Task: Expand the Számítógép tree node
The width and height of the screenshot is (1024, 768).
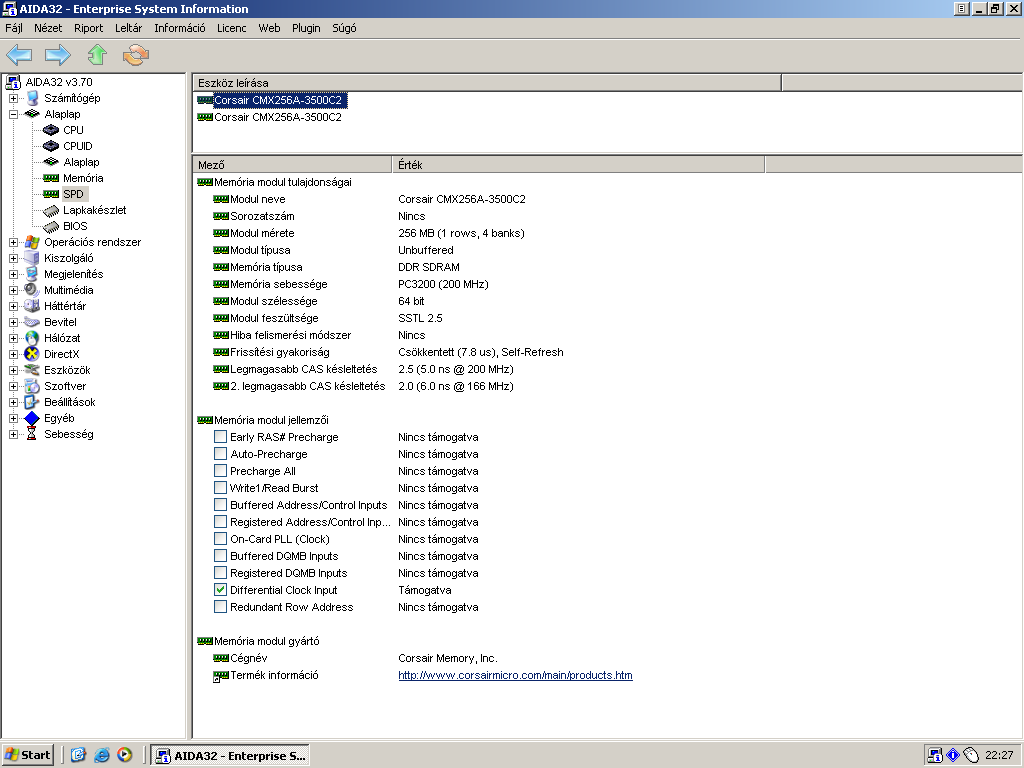Action: (13, 98)
